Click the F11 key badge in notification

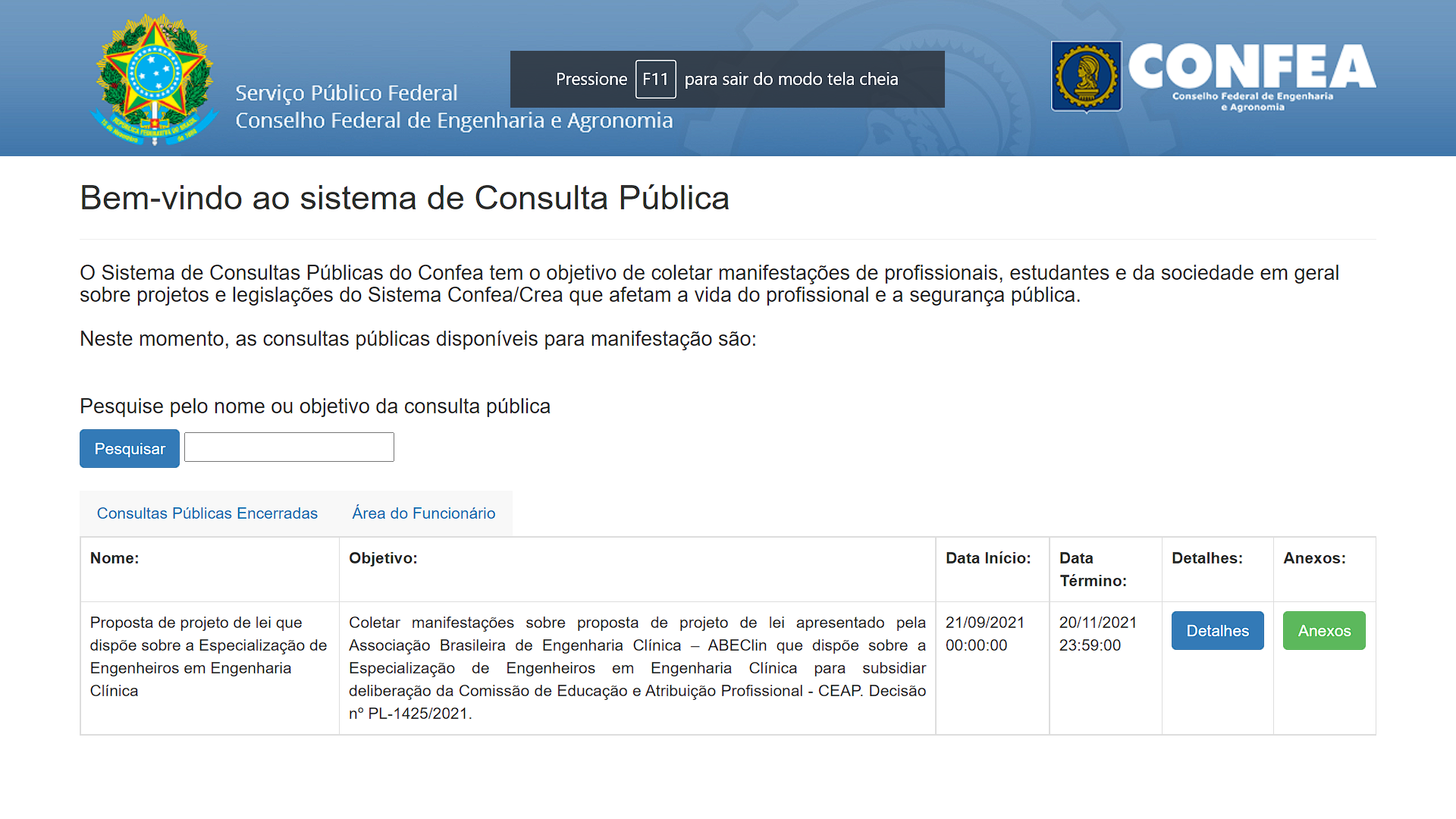point(655,79)
